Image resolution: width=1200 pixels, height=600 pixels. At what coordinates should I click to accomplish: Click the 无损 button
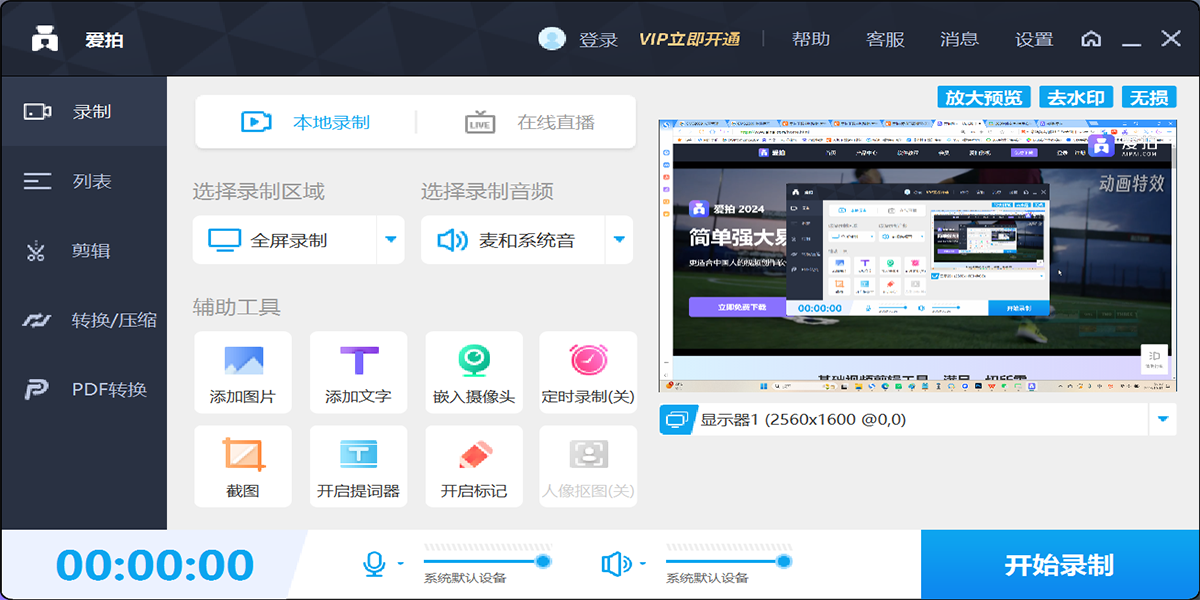tap(1148, 97)
